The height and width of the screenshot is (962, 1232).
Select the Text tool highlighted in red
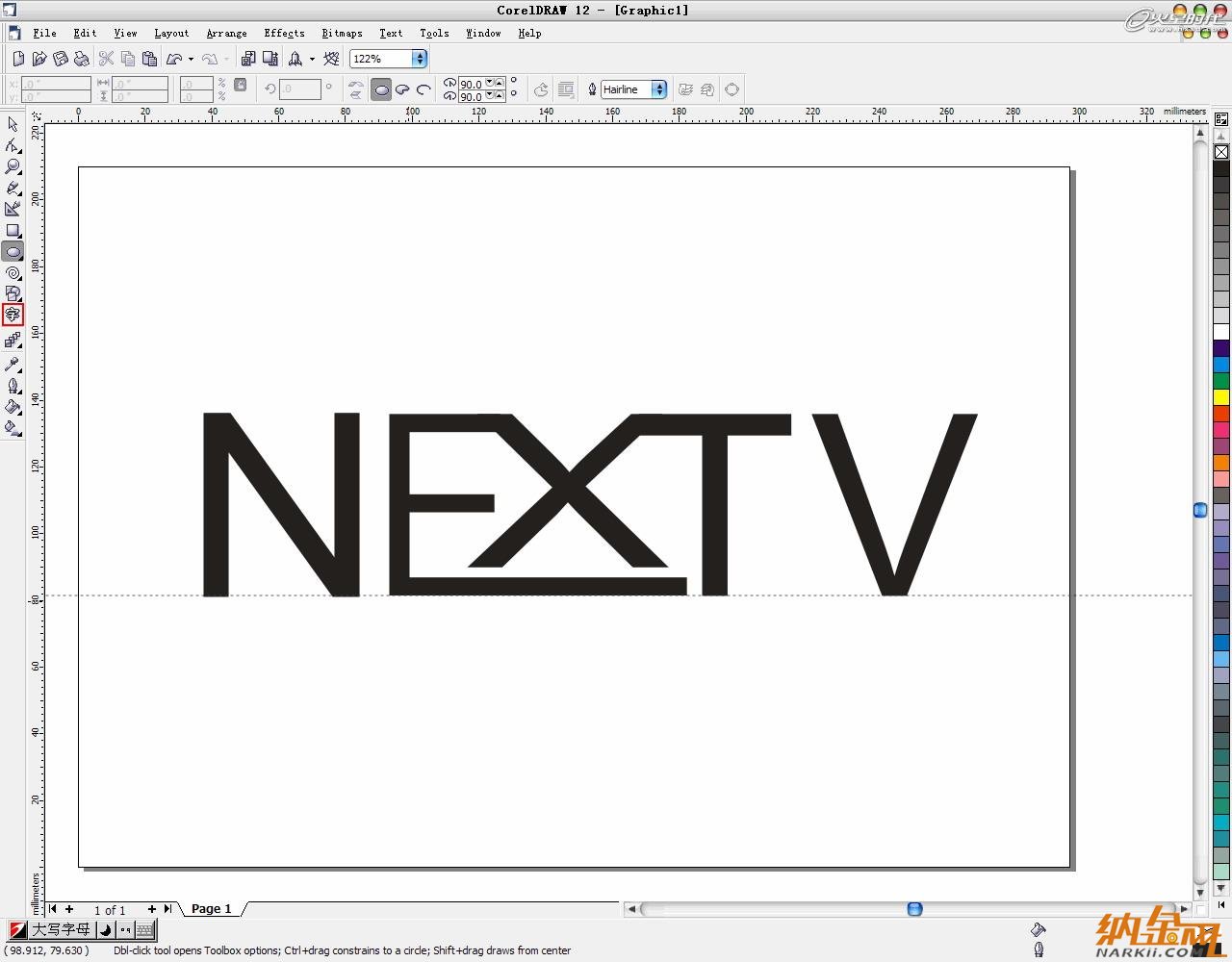click(13, 315)
